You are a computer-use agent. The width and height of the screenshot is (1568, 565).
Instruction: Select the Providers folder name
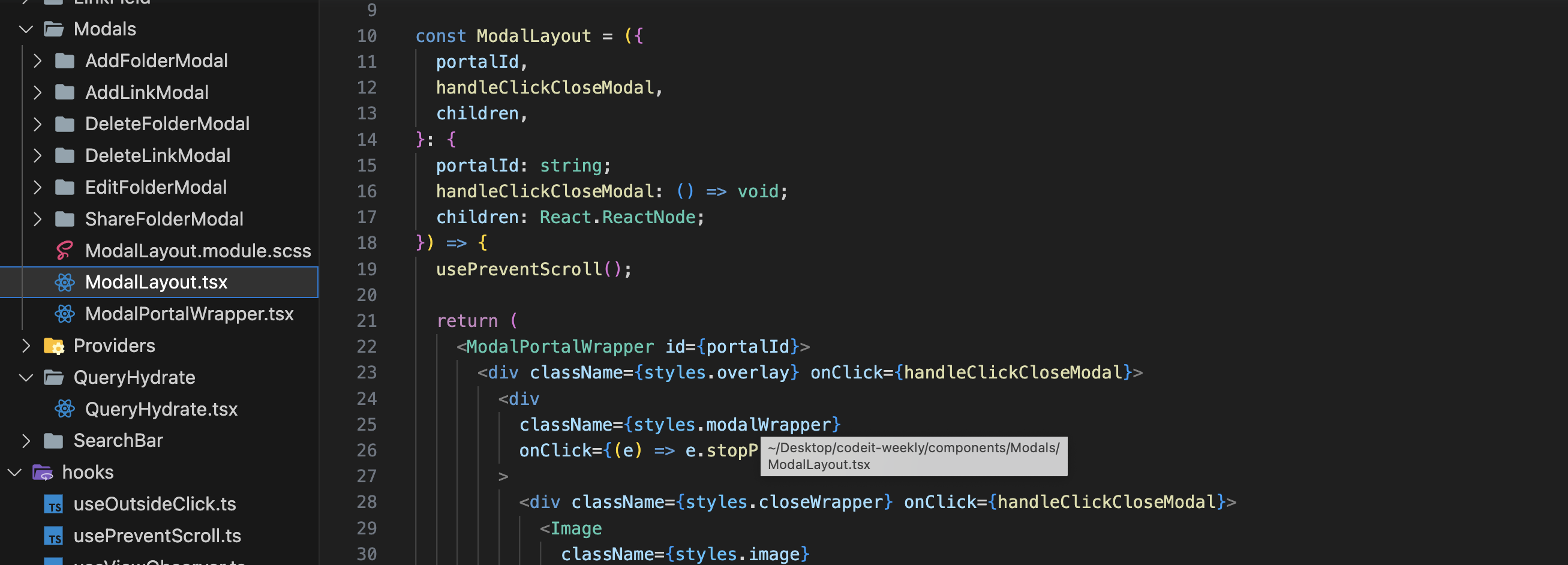click(115, 346)
